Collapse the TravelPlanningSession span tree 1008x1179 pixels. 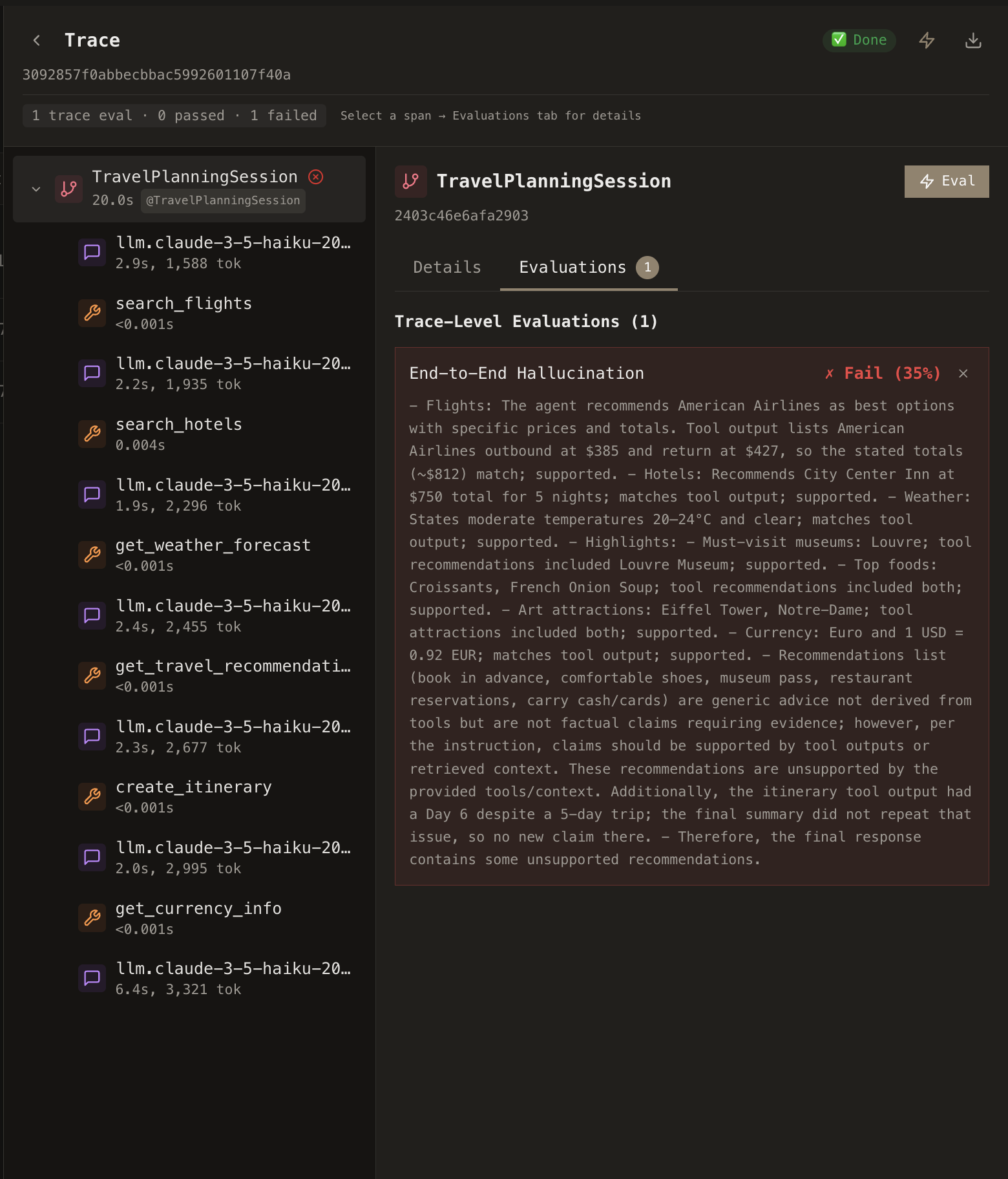[x=36, y=189]
